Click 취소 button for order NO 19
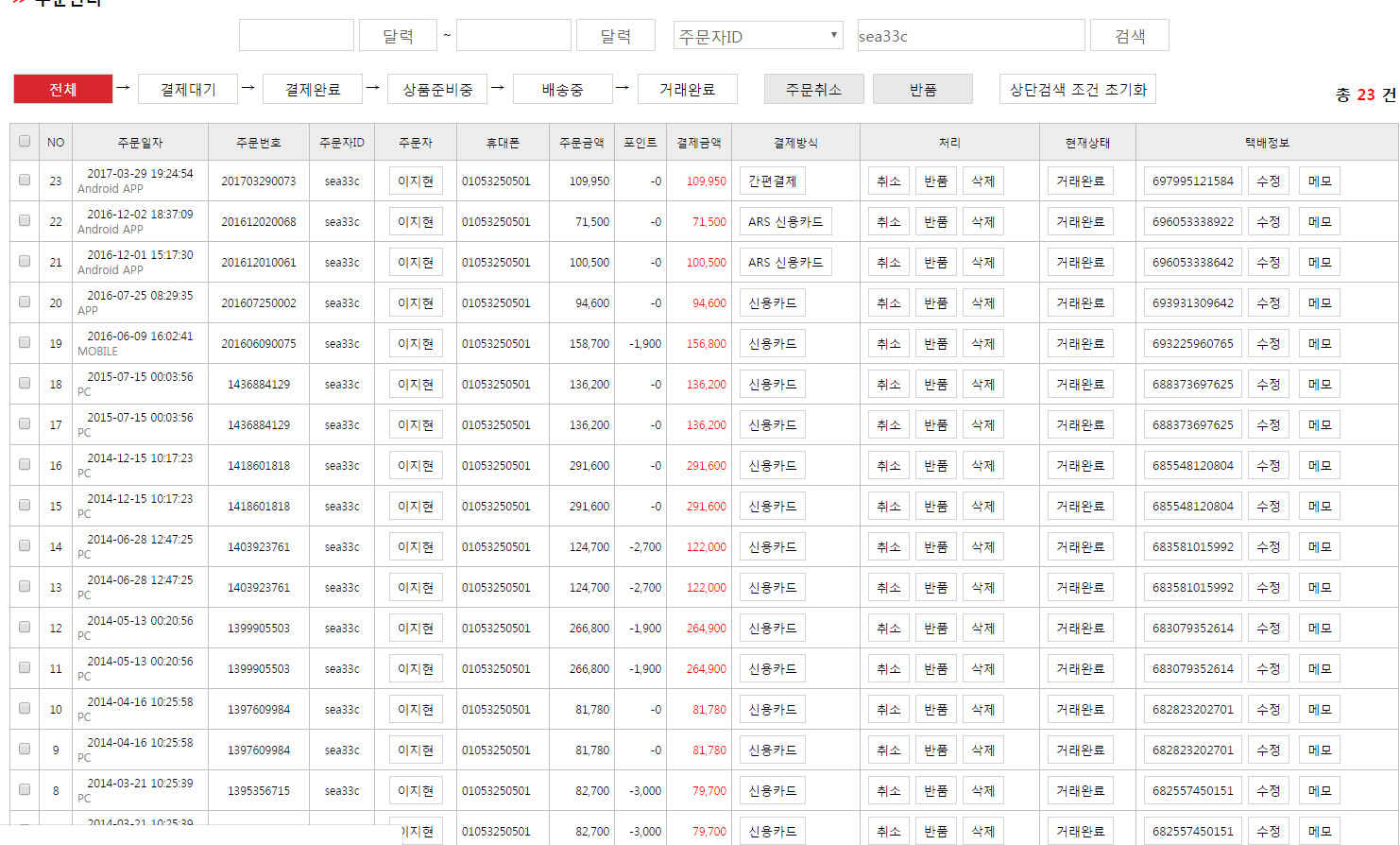This screenshot has height=845, width=1400. [x=889, y=343]
